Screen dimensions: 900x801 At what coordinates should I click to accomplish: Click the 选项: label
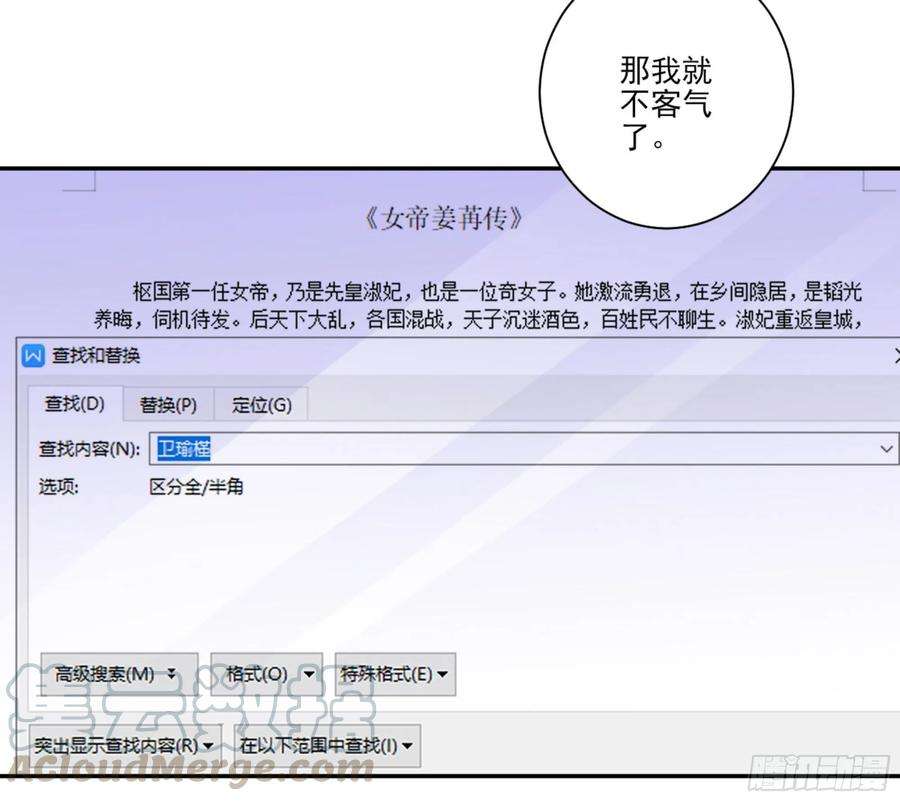tap(59, 487)
